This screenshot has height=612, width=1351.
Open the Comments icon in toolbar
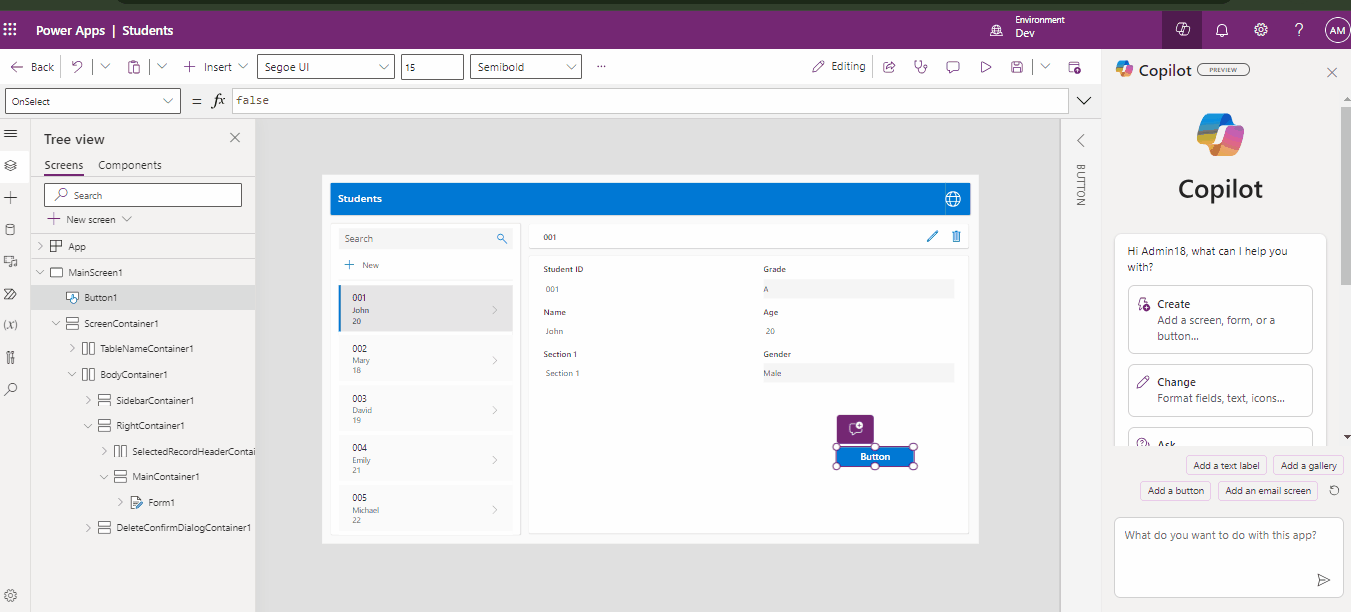(x=953, y=67)
